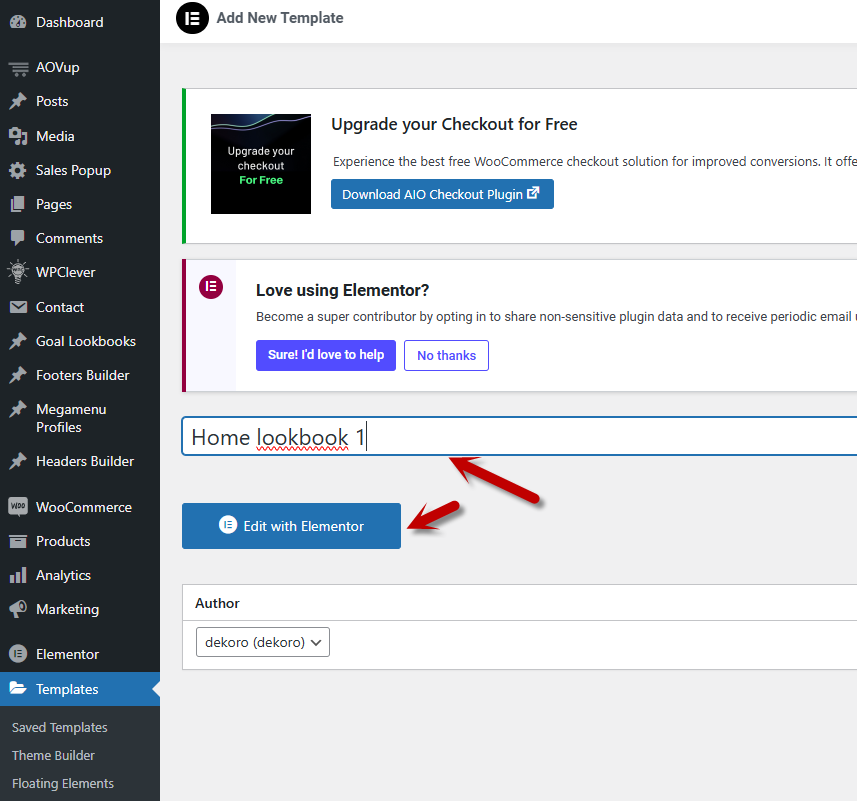Open Floating Elements submenu link
Screen dimensions: 857x801
tap(63, 783)
